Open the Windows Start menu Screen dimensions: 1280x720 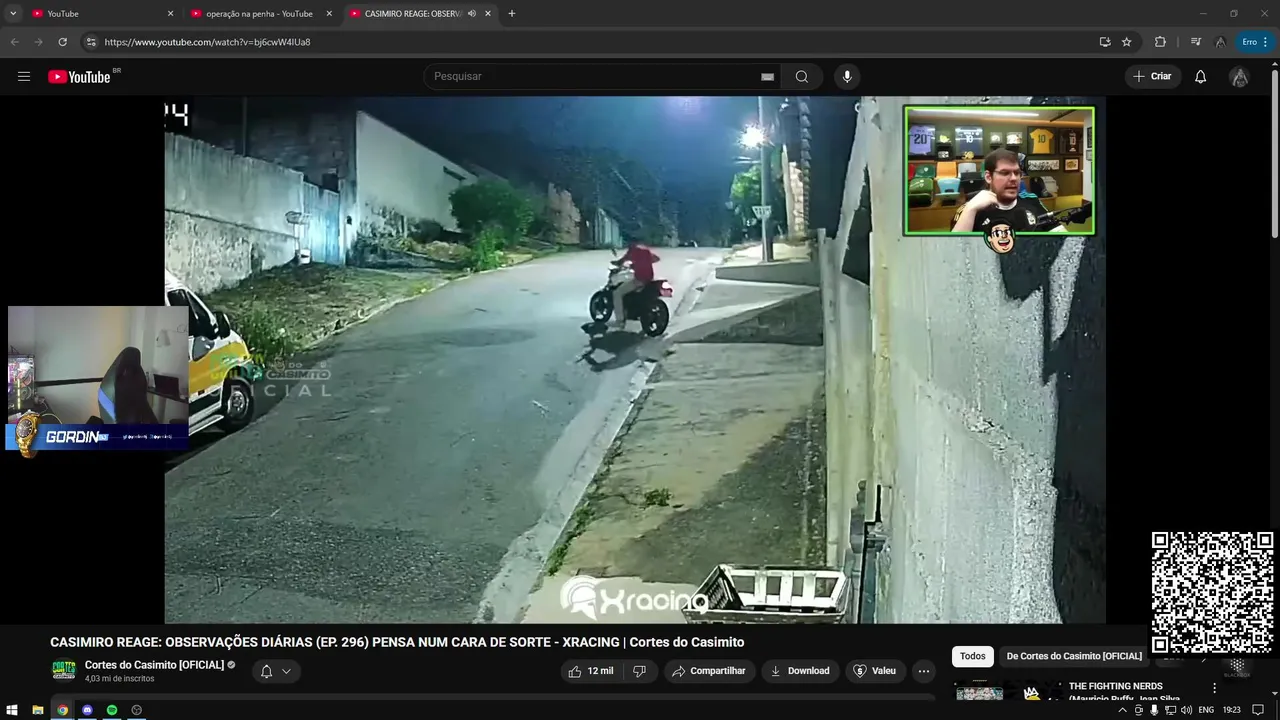[x=12, y=710]
